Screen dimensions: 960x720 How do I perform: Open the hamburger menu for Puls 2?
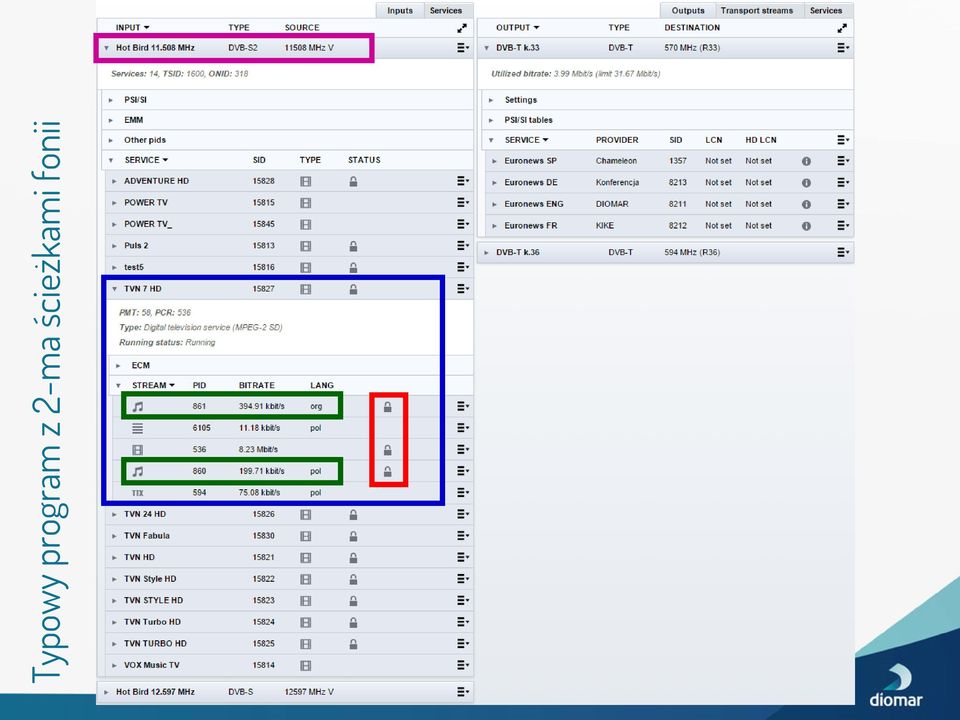tap(462, 246)
